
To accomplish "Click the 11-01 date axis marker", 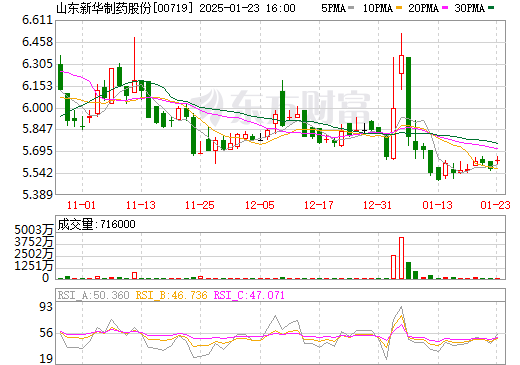I will point(81,205).
